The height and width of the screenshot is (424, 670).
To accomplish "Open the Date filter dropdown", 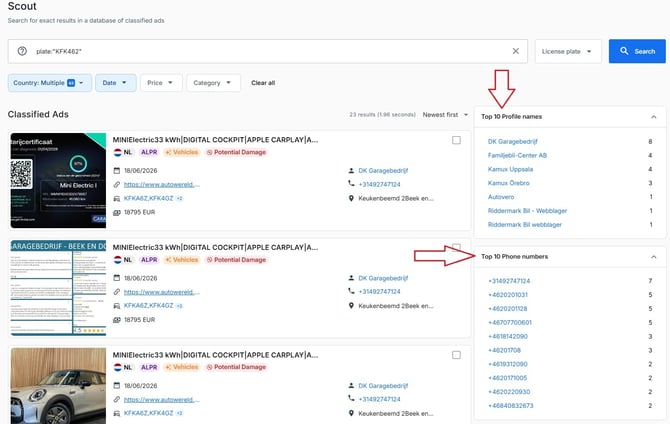I will pyautogui.click(x=115, y=83).
